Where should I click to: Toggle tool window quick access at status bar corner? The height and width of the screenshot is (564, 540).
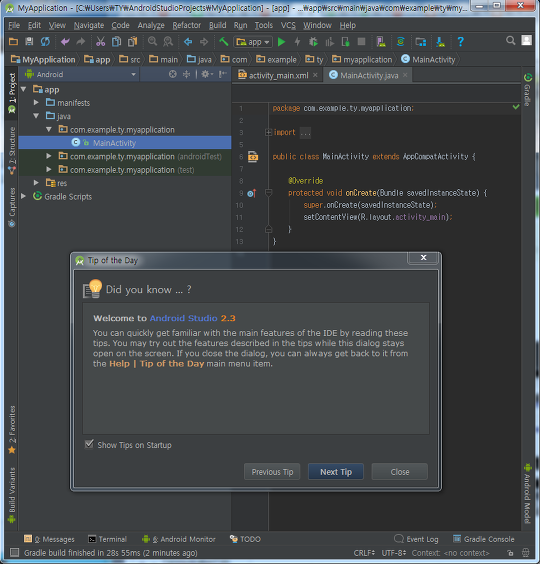click(14, 552)
